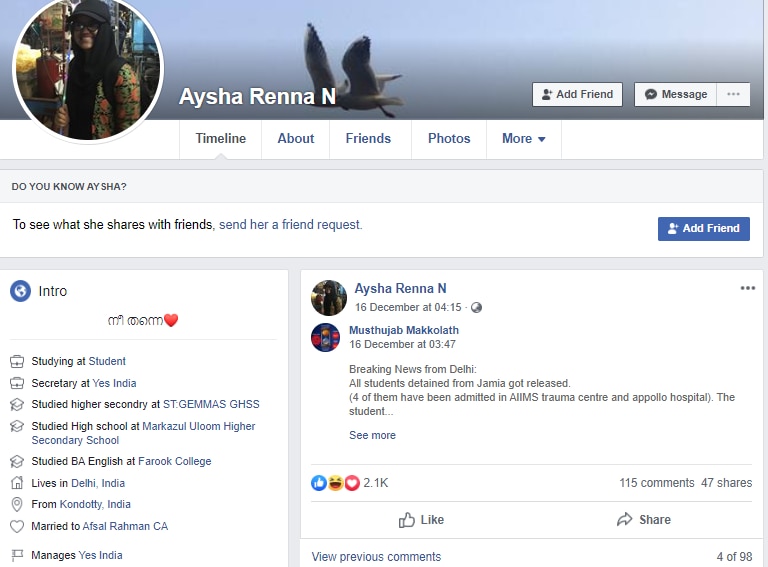Open the Afsal Rahman CA profile link
Viewport: 768px width, 567px height.
124,526
